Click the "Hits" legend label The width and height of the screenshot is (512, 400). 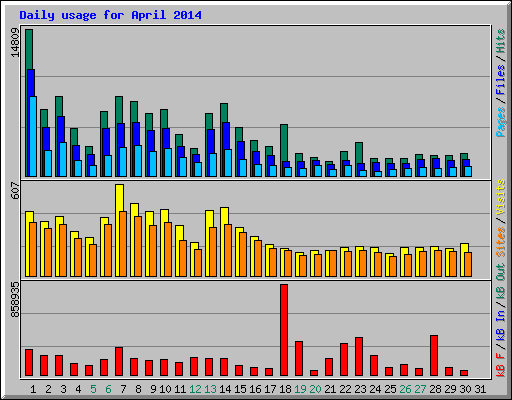pyautogui.click(x=501, y=41)
